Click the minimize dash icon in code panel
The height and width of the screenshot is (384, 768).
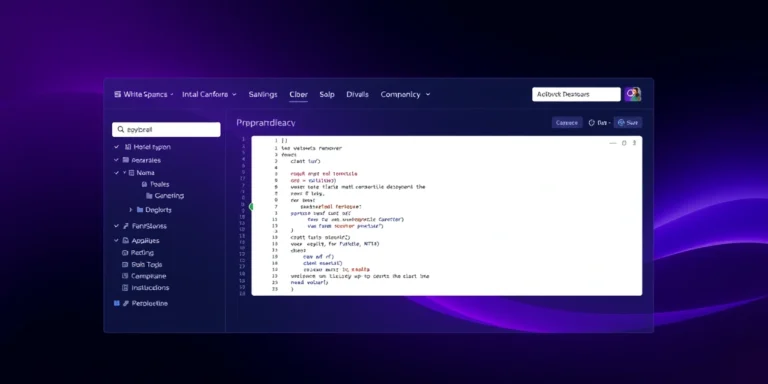613,143
